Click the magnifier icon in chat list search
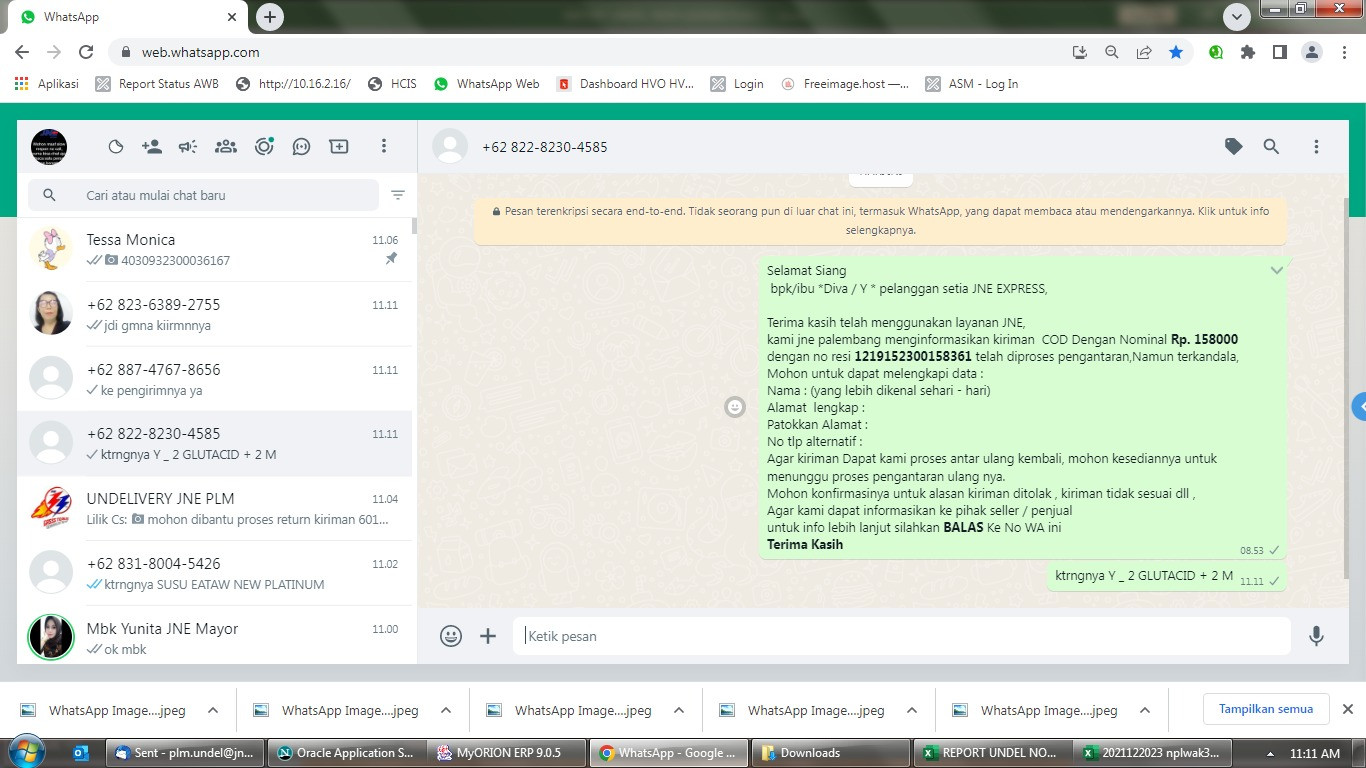The image size is (1366, 768). tap(50, 195)
